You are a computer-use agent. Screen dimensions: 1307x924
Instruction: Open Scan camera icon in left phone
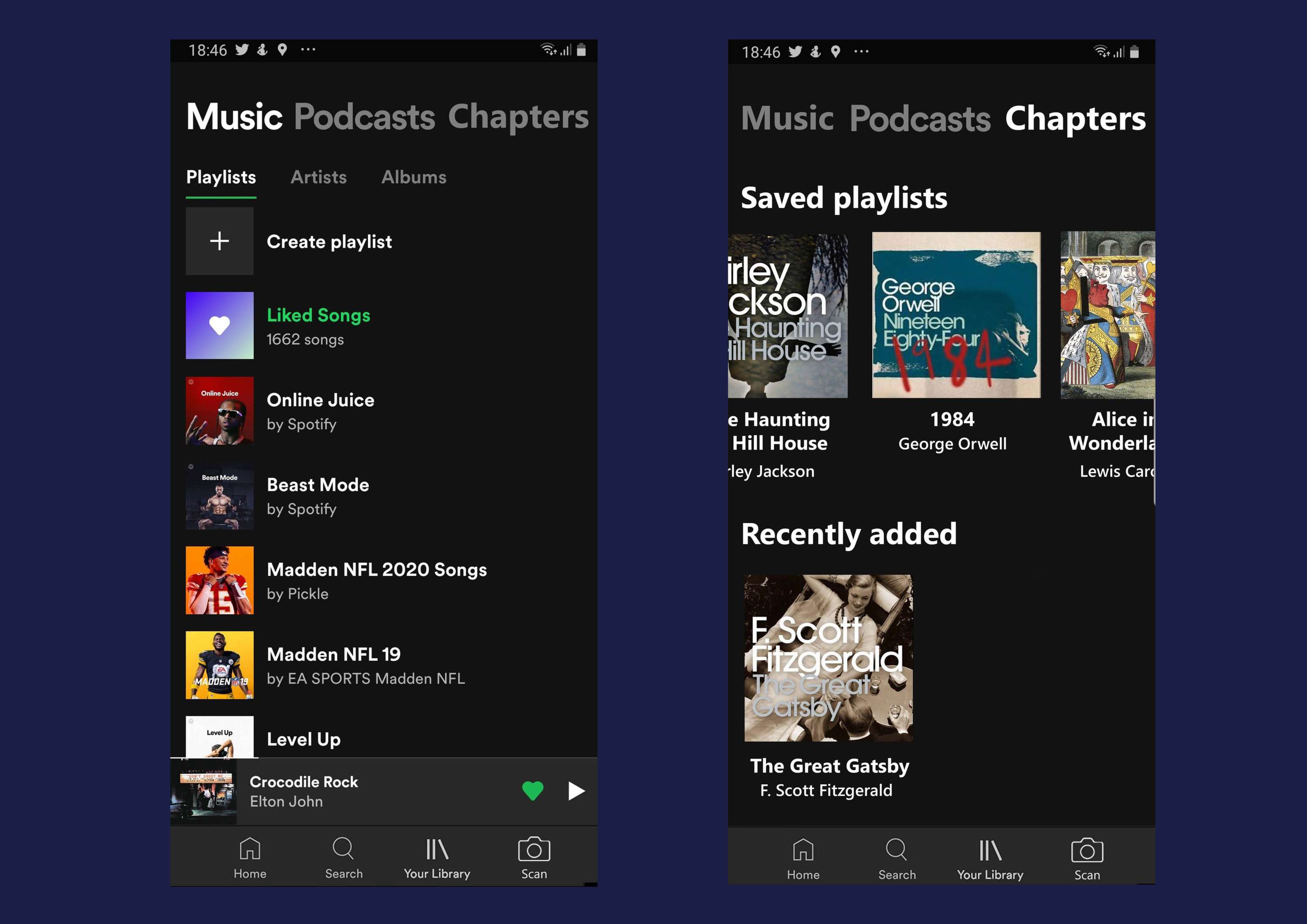tap(534, 859)
